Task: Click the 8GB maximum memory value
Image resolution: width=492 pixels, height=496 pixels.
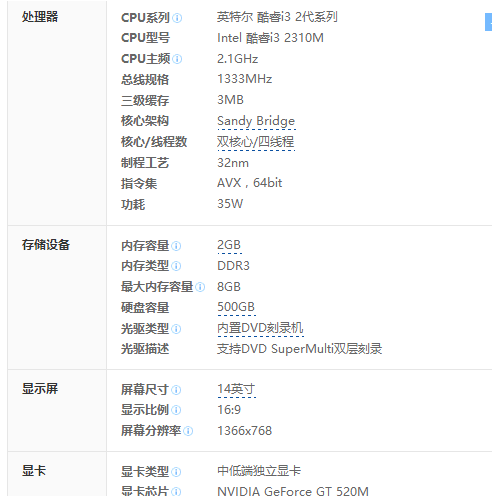Action: tap(229, 287)
